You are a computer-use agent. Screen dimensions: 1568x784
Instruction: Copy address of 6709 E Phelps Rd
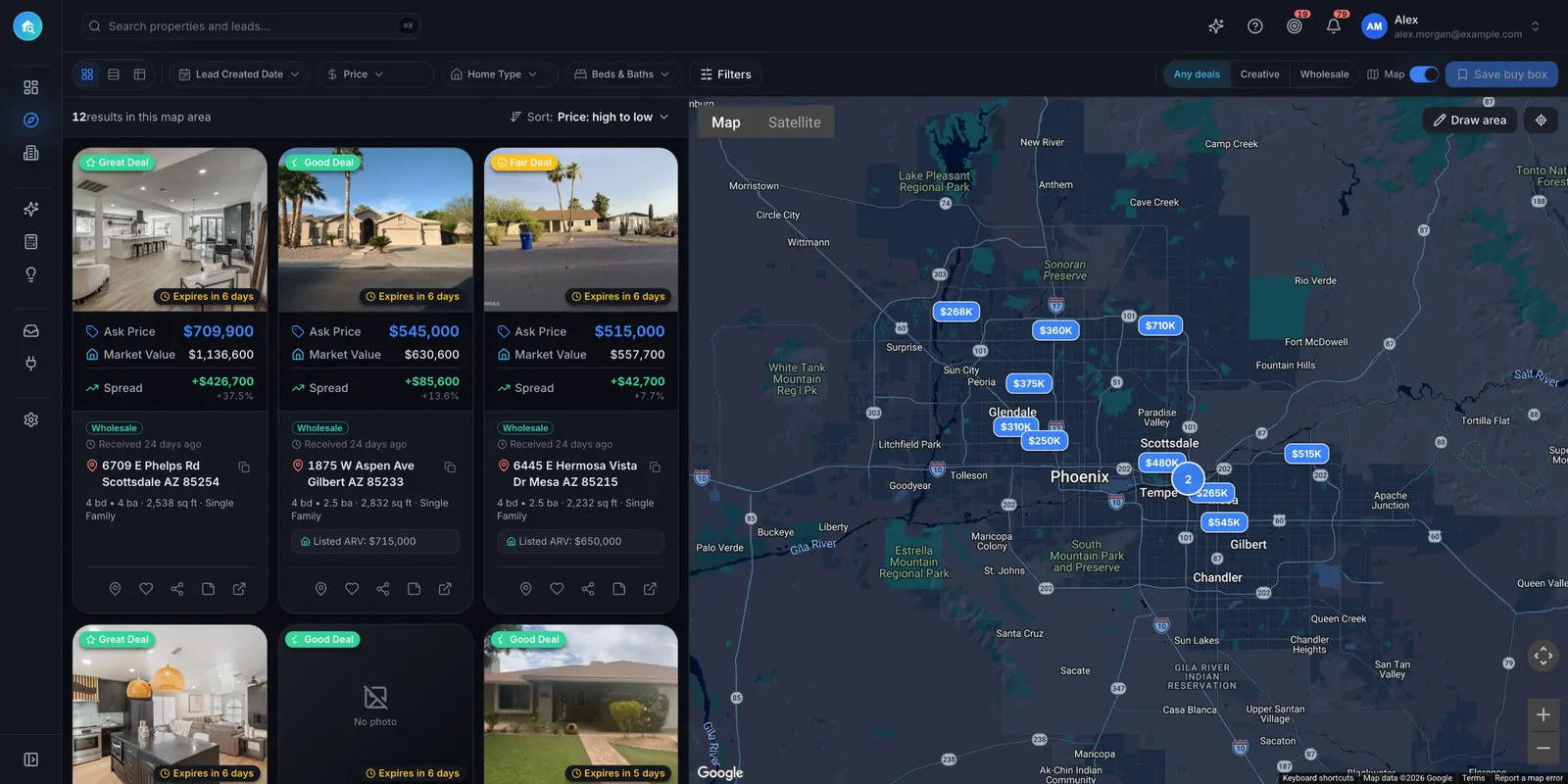pyautogui.click(x=244, y=467)
